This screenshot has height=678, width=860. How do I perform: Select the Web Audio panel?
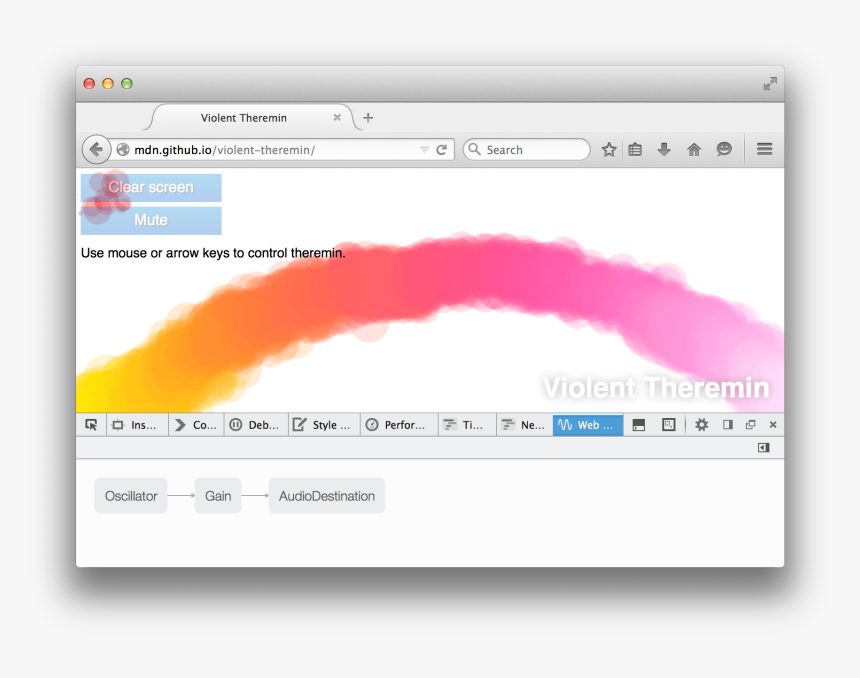pyautogui.click(x=587, y=424)
